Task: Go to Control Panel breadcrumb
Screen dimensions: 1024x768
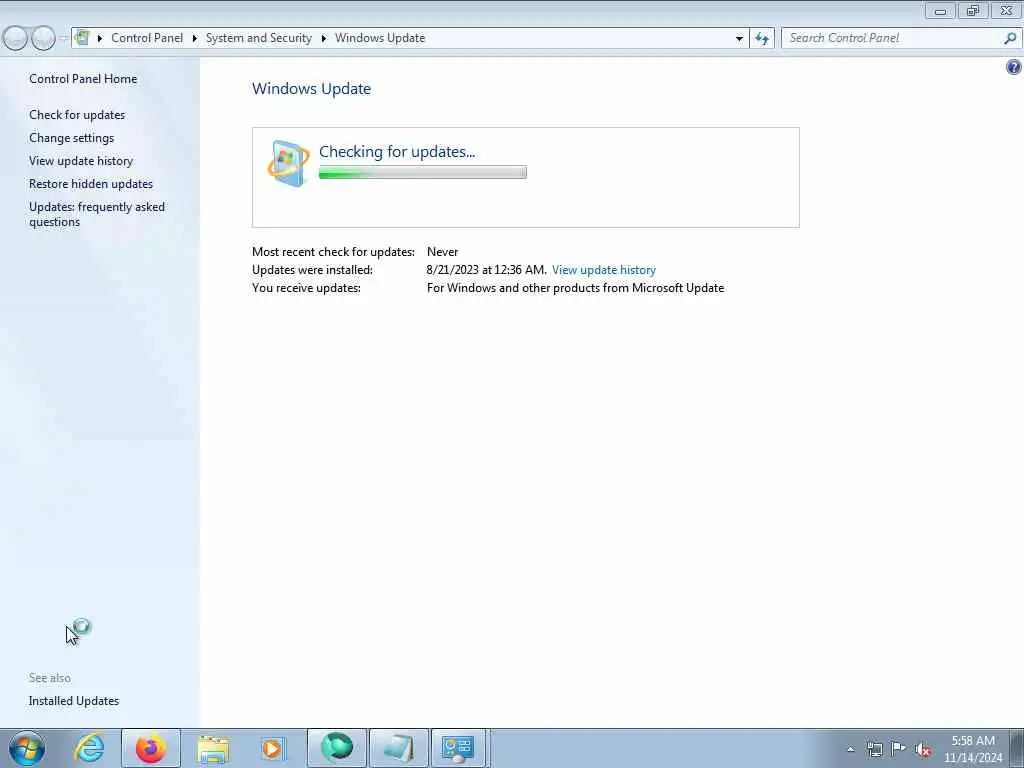Action: tap(147, 38)
